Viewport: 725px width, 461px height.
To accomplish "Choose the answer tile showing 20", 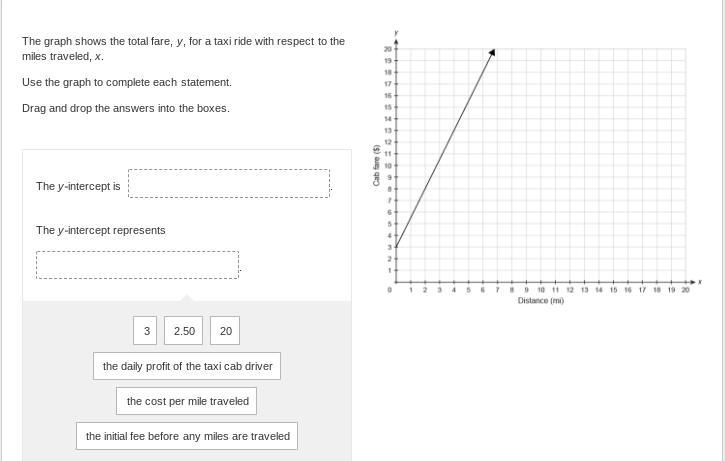I will [x=226, y=331].
